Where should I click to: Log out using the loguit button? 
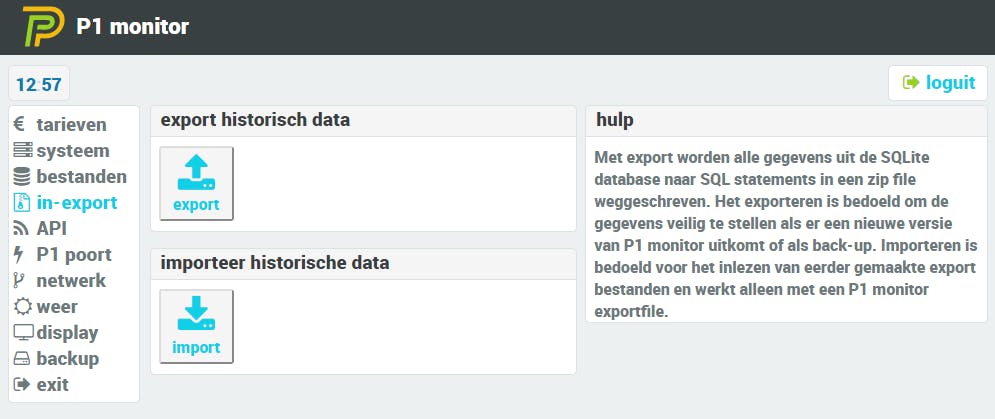click(x=938, y=83)
